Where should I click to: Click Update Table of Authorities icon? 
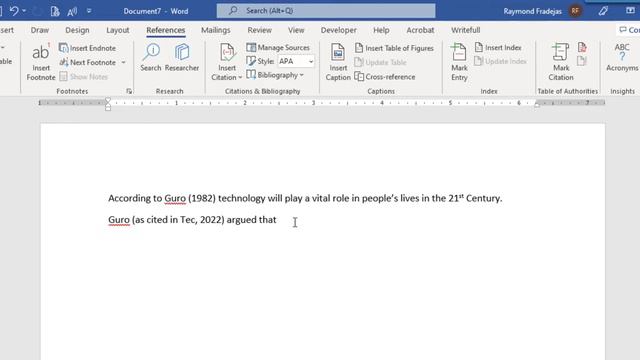(582, 61)
